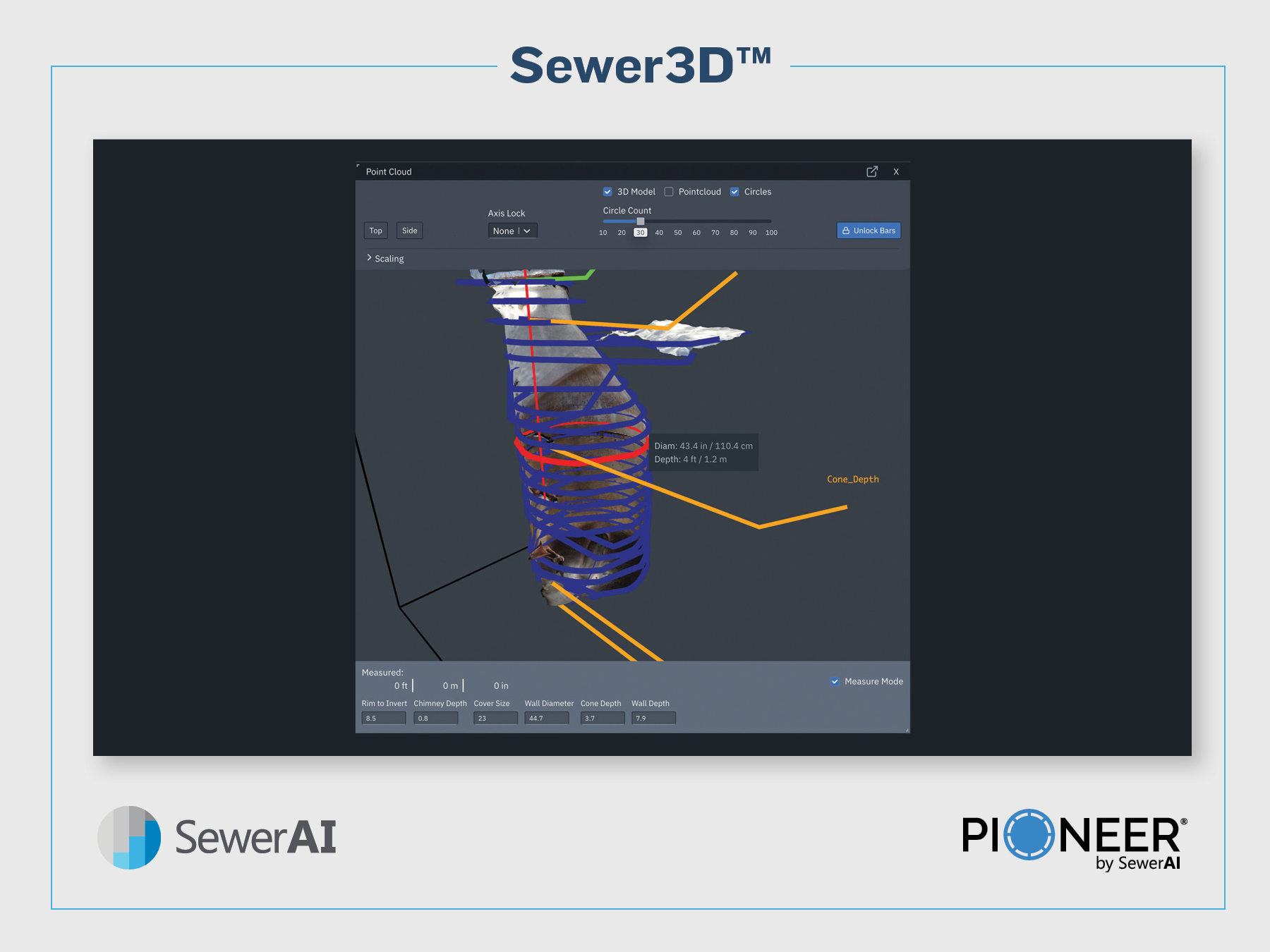The width and height of the screenshot is (1270, 952).
Task: Toggle the Circles checkbox
Action: pyautogui.click(x=734, y=192)
